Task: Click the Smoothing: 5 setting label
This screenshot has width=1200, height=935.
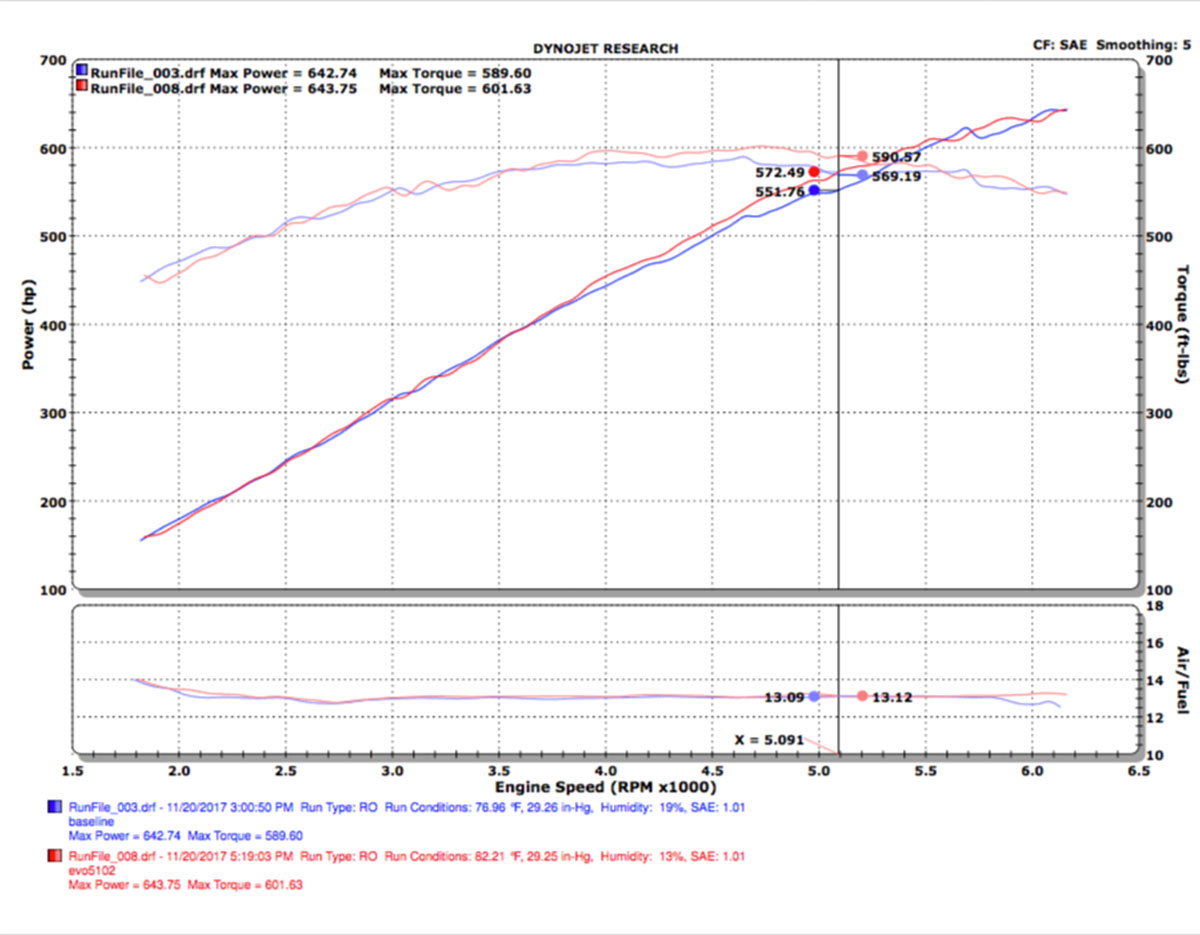Action: (x=1144, y=45)
